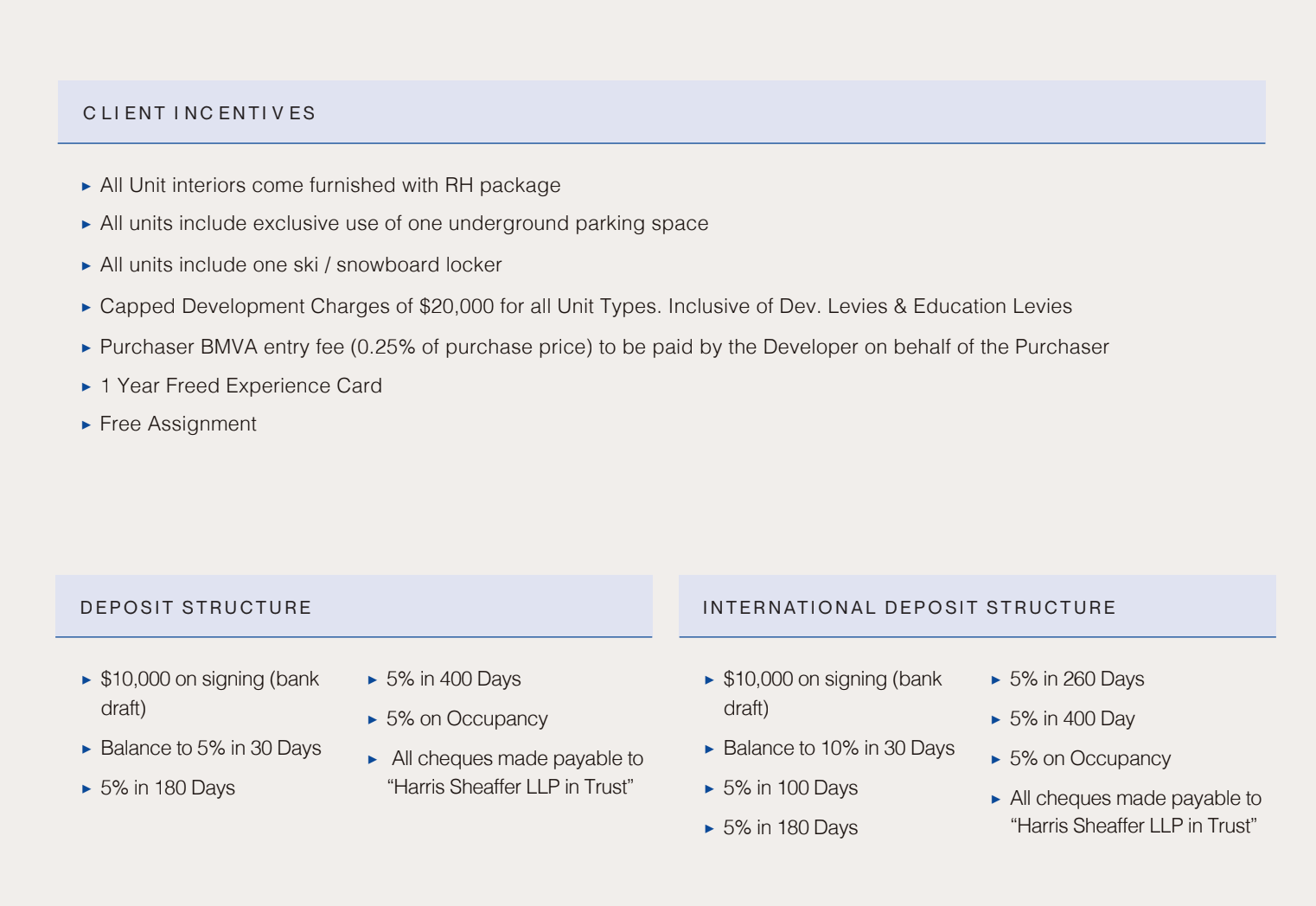Click the '5% in 260 Days' item

tap(1076, 679)
